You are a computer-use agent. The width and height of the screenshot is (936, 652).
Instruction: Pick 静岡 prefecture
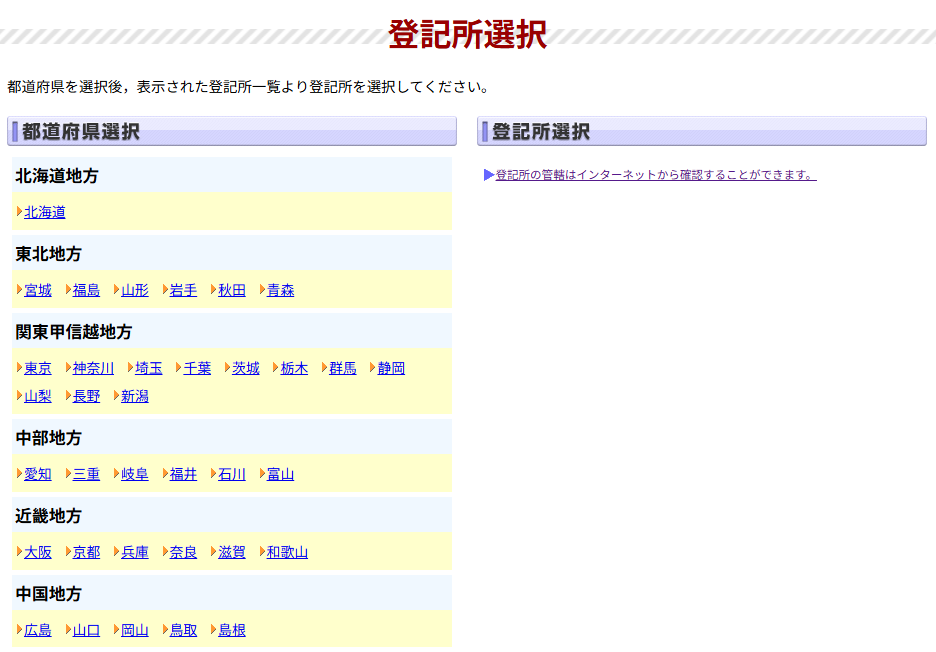[391, 368]
